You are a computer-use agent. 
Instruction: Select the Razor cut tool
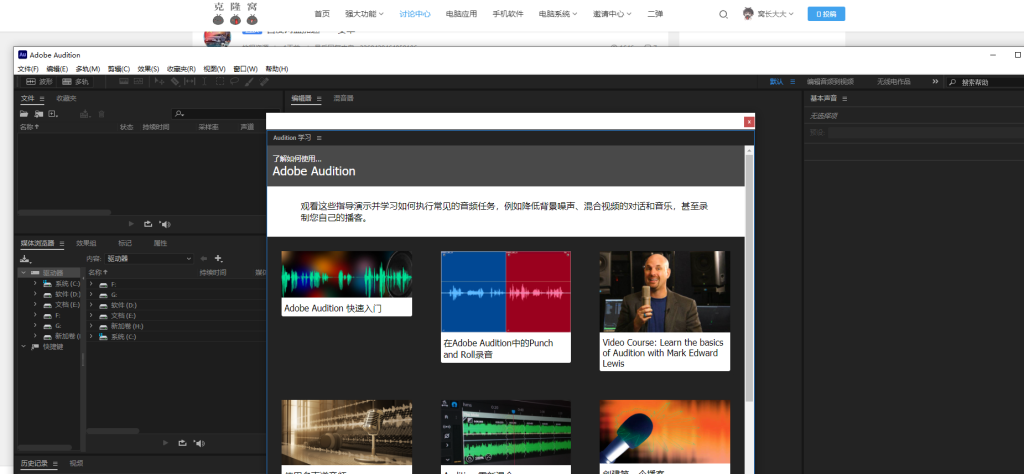click(x=174, y=82)
